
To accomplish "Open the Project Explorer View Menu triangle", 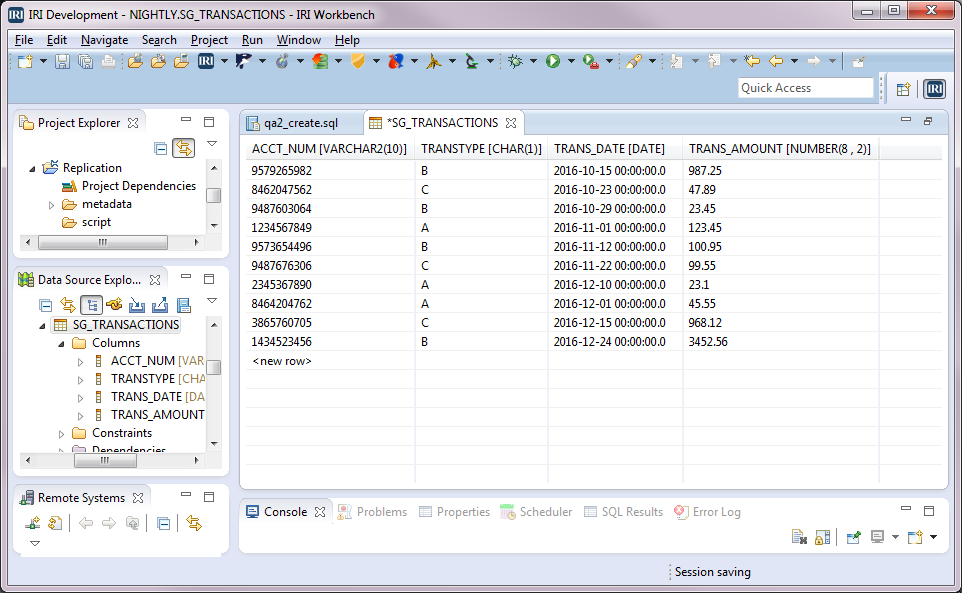I will [212, 143].
